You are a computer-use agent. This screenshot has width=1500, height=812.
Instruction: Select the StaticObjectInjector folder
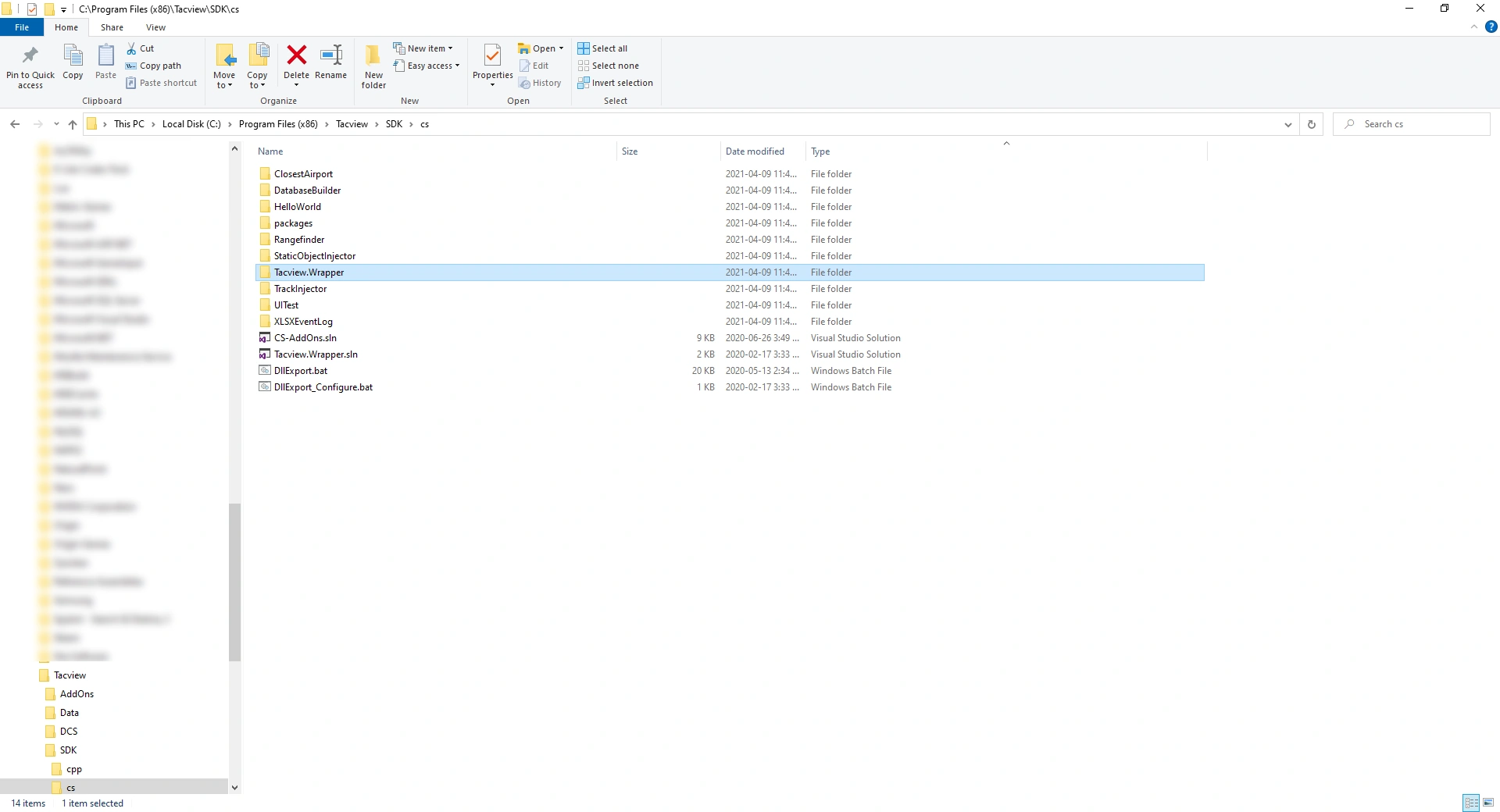tap(315, 256)
